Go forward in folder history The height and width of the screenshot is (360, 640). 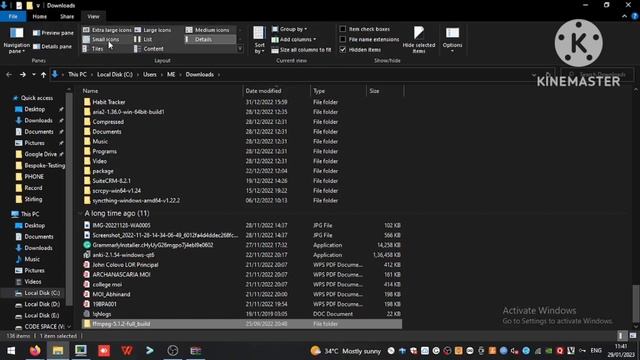coord(23,75)
